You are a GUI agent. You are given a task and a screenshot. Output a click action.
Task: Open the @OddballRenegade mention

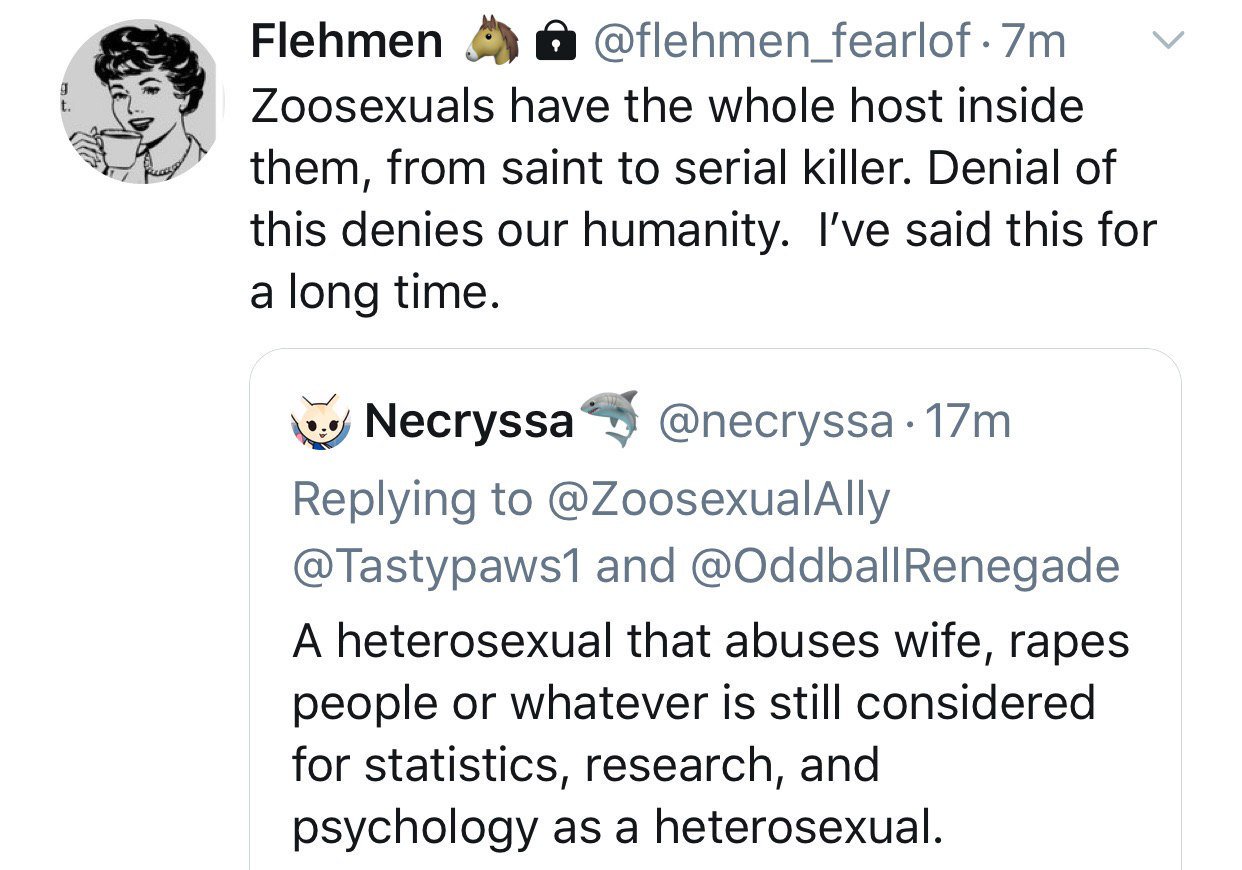[904, 566]
